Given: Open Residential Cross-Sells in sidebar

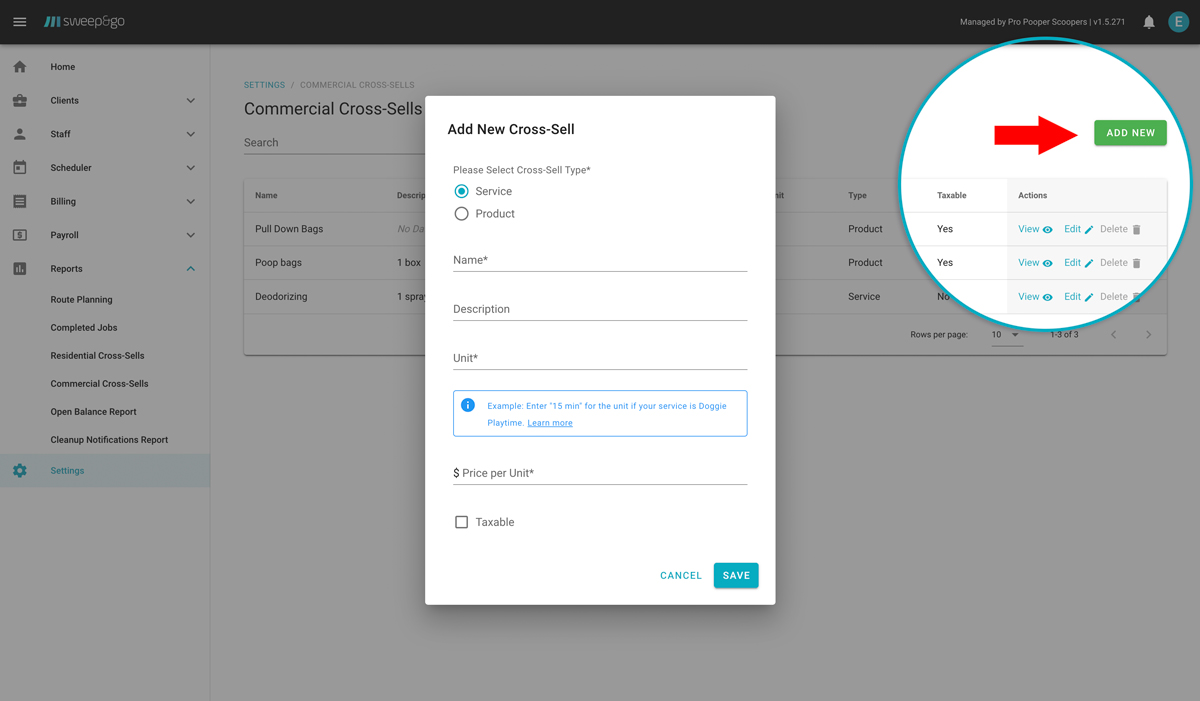Looking at the screenshot, I should coord(97,356).
